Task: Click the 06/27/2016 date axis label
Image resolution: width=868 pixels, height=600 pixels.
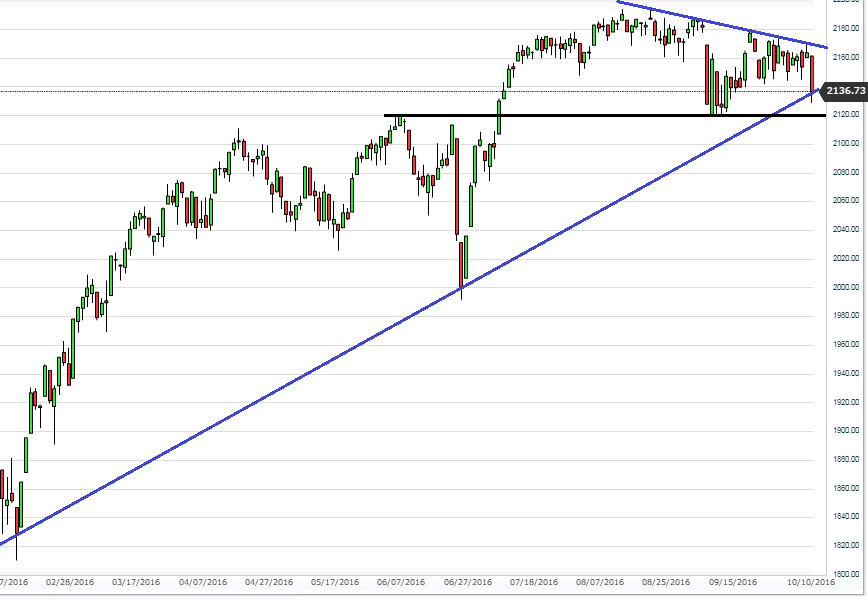Action: coord(468,582)
